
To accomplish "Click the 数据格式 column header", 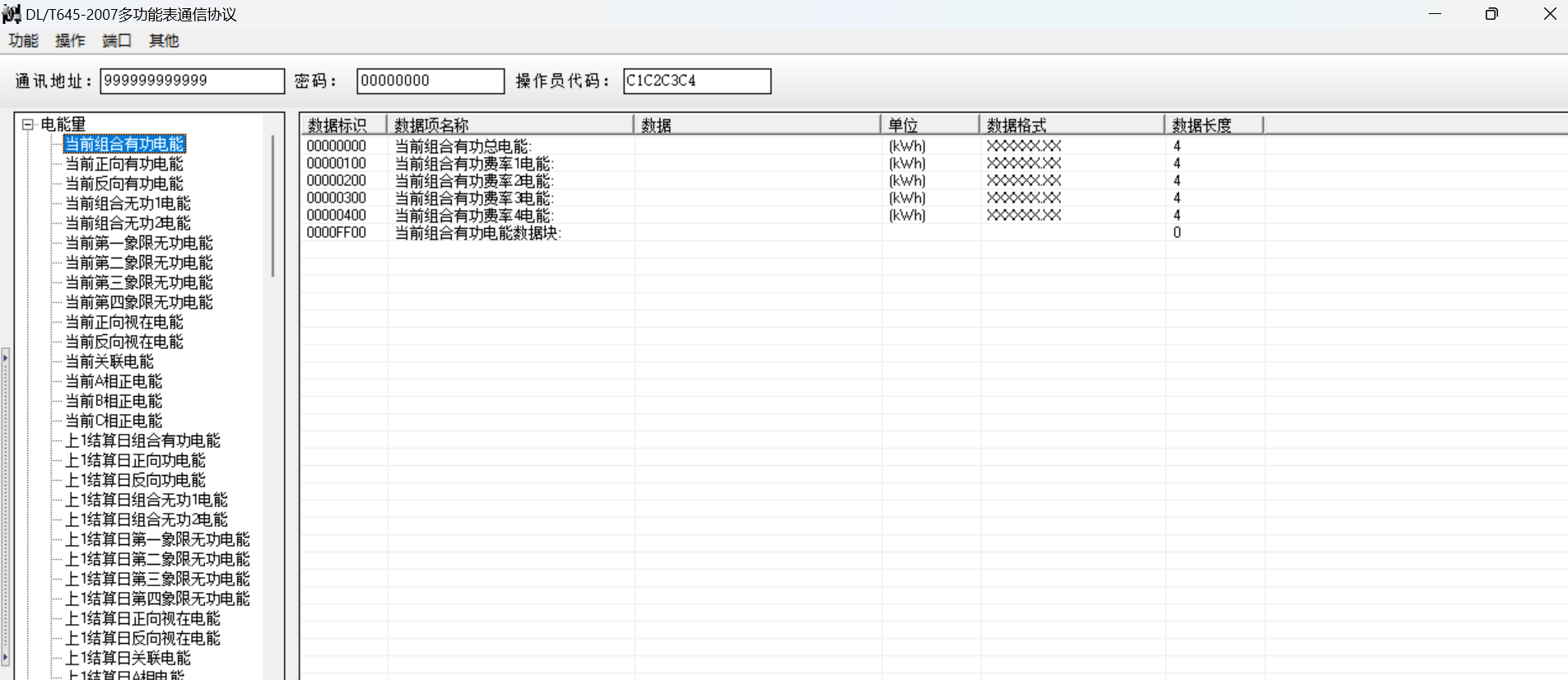I will (x=1072, y=125).
